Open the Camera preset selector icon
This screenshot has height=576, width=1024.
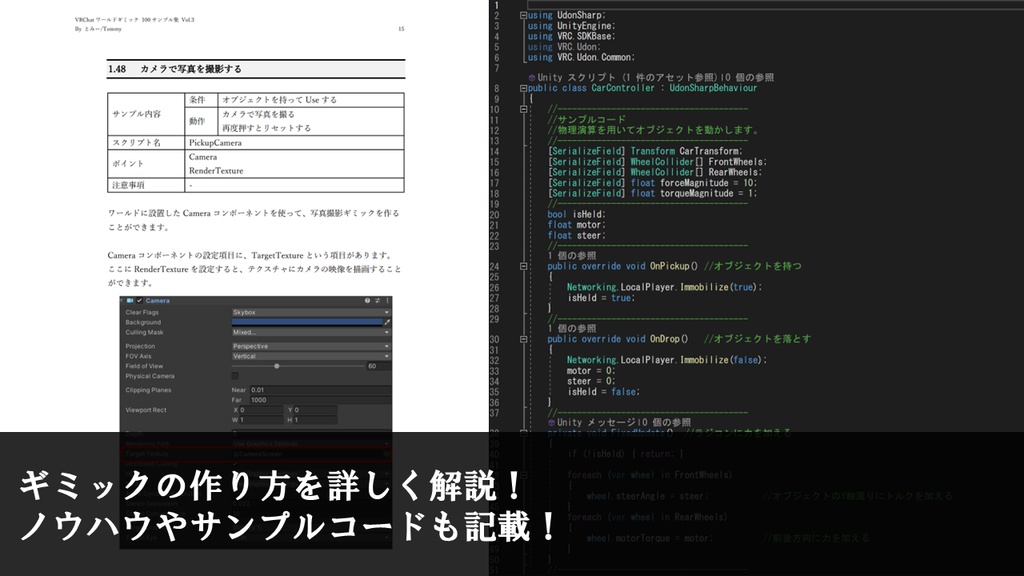click(x=378, y=300)
